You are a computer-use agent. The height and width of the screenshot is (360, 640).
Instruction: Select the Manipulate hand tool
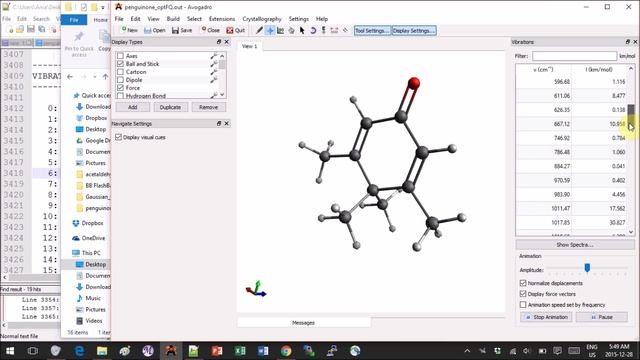291,30
